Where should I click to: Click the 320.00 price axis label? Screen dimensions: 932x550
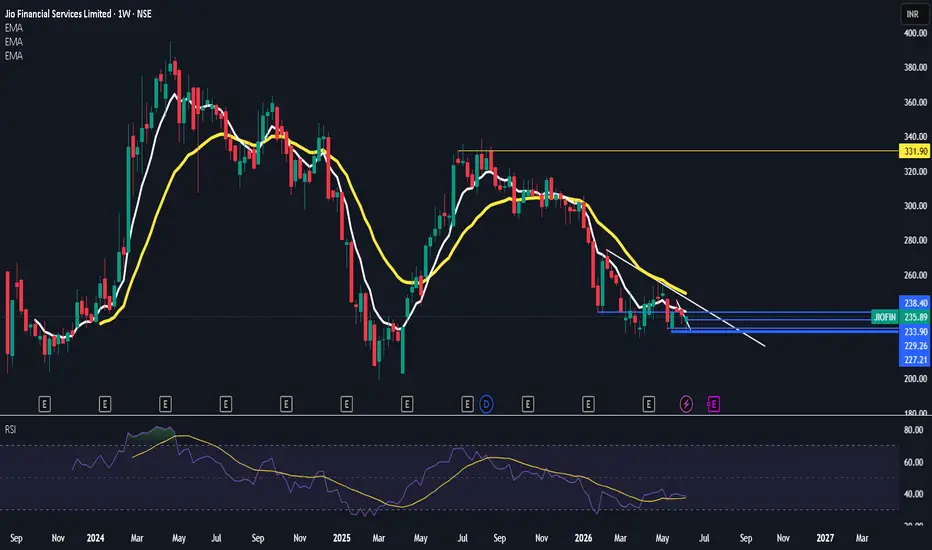coord(915,171)
